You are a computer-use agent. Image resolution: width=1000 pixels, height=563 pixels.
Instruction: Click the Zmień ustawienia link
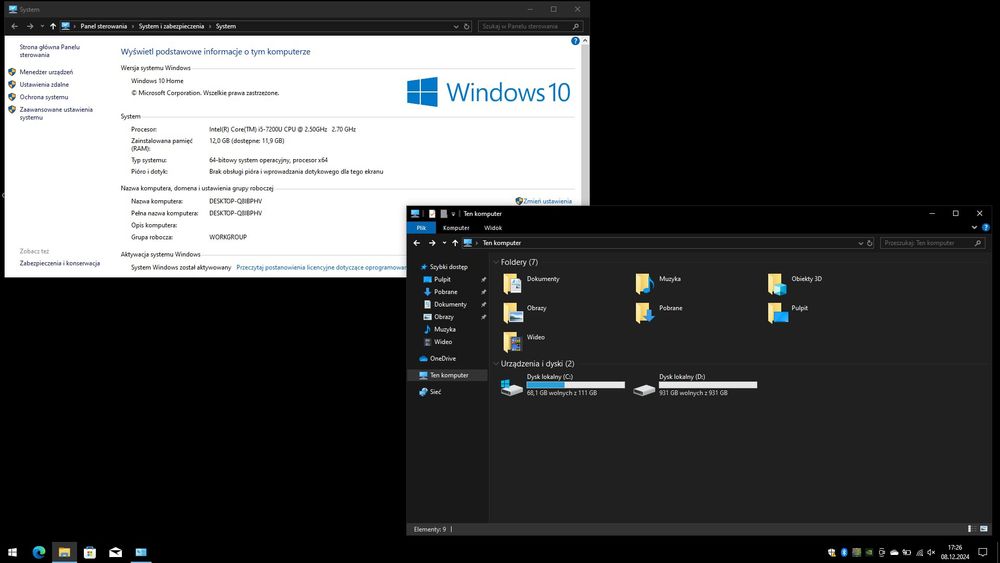point(547,201)
